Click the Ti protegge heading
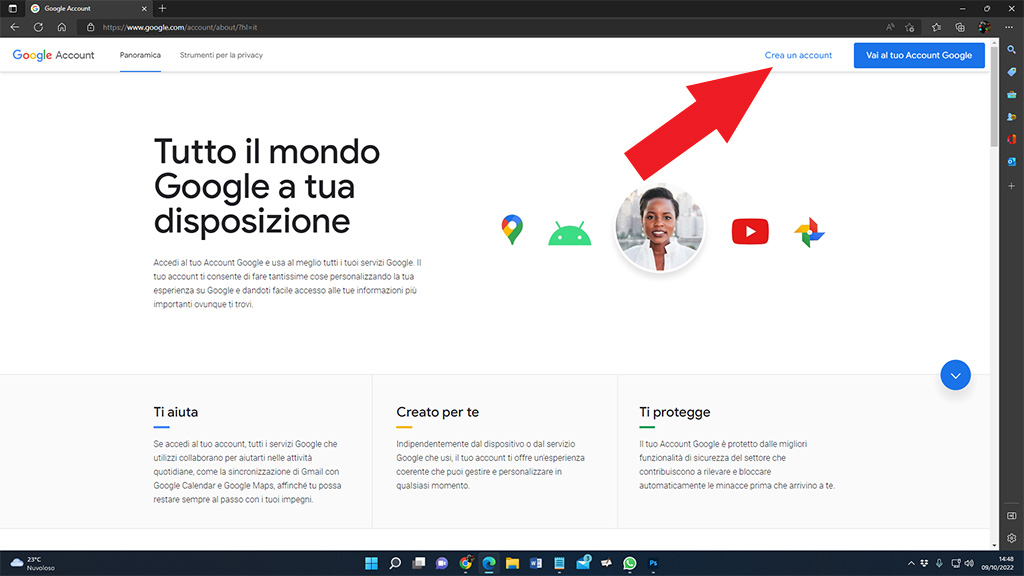1024x576 pixels. [x=675, y=412]
